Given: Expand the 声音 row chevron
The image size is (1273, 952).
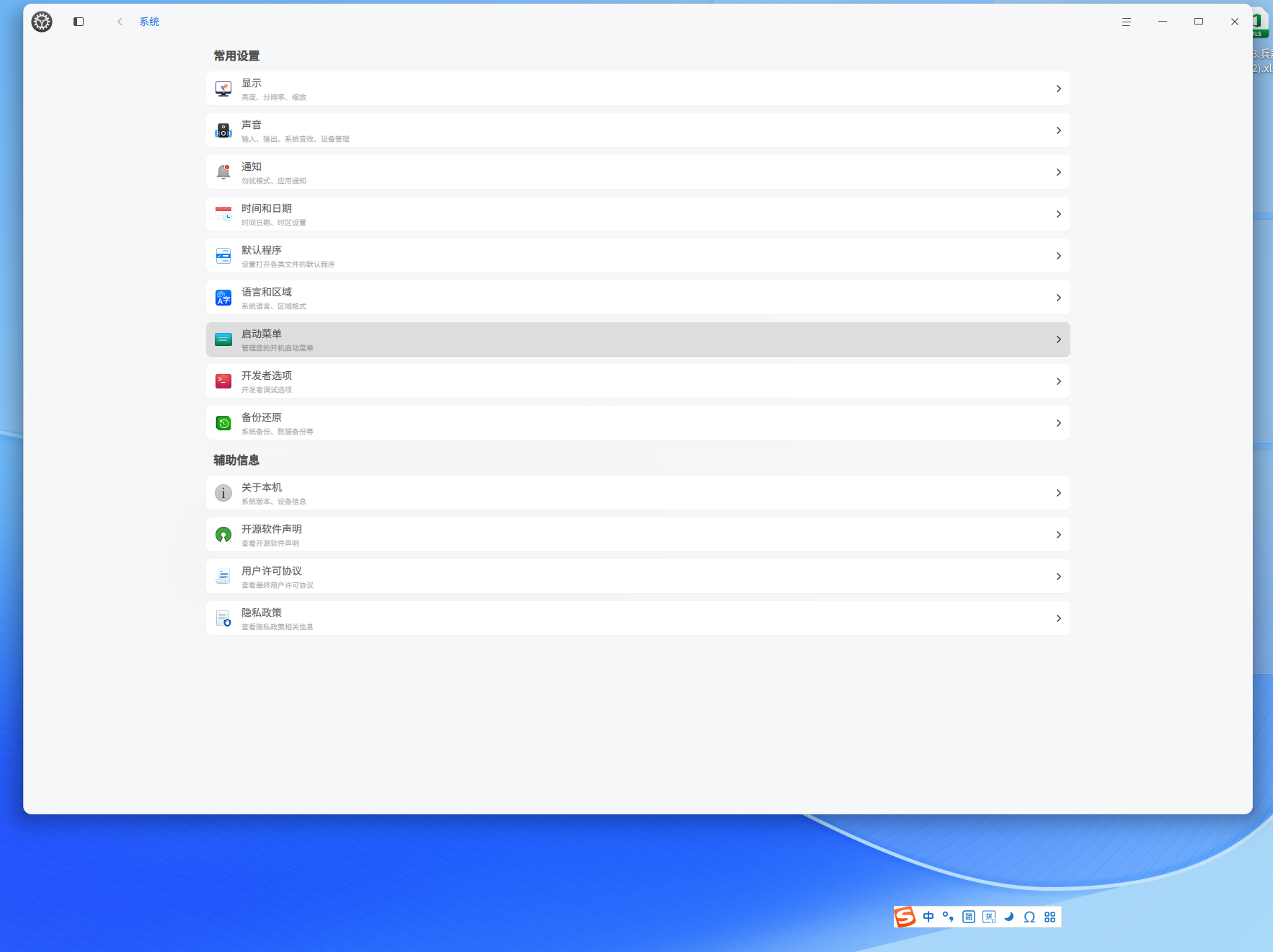Looking at the screenshot, I should point(1058,130).
